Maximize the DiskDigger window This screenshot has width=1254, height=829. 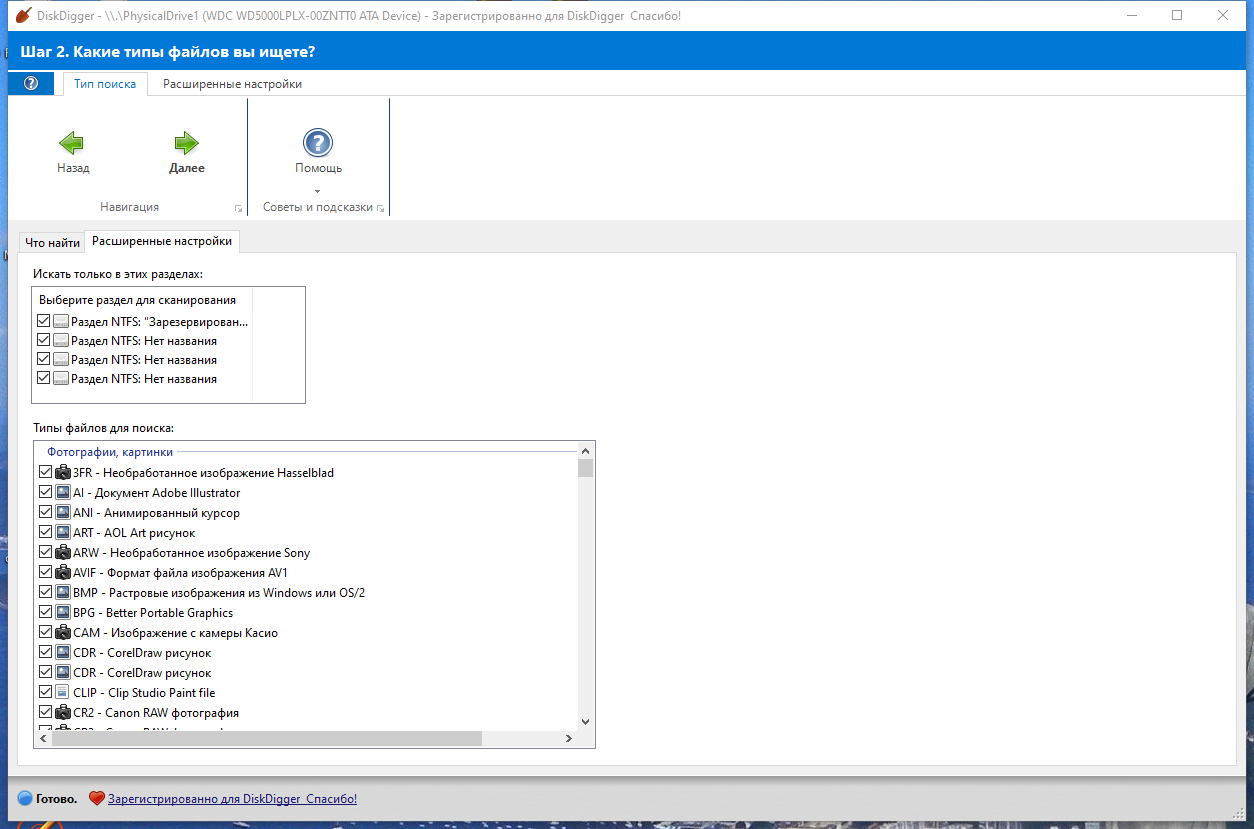click(x=1177, y=15)
